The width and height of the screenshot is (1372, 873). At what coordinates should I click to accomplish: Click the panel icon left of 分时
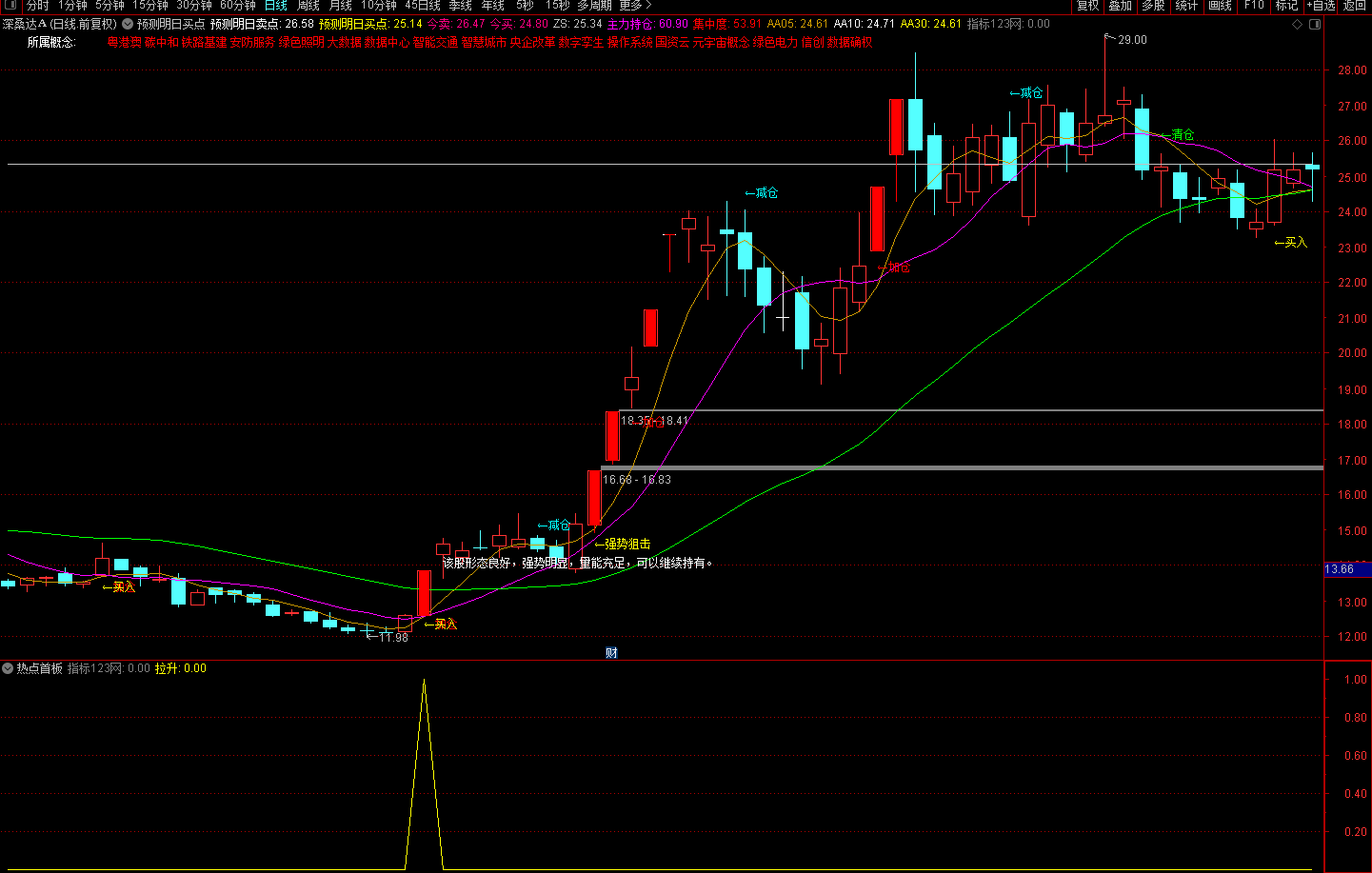tap(9, 6)
